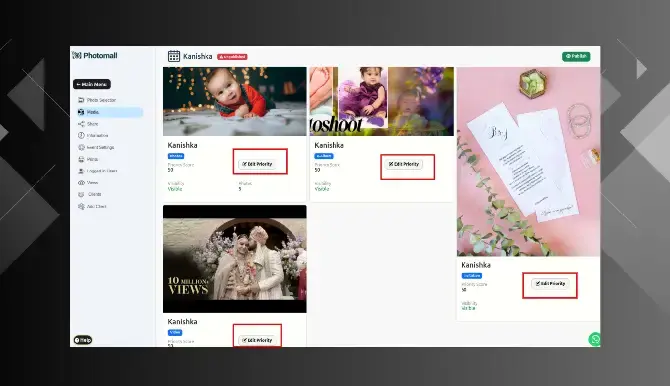This screenshot has height=386, width=670.
Task: Open the Views section in sidebar
Action: (88, 183)
